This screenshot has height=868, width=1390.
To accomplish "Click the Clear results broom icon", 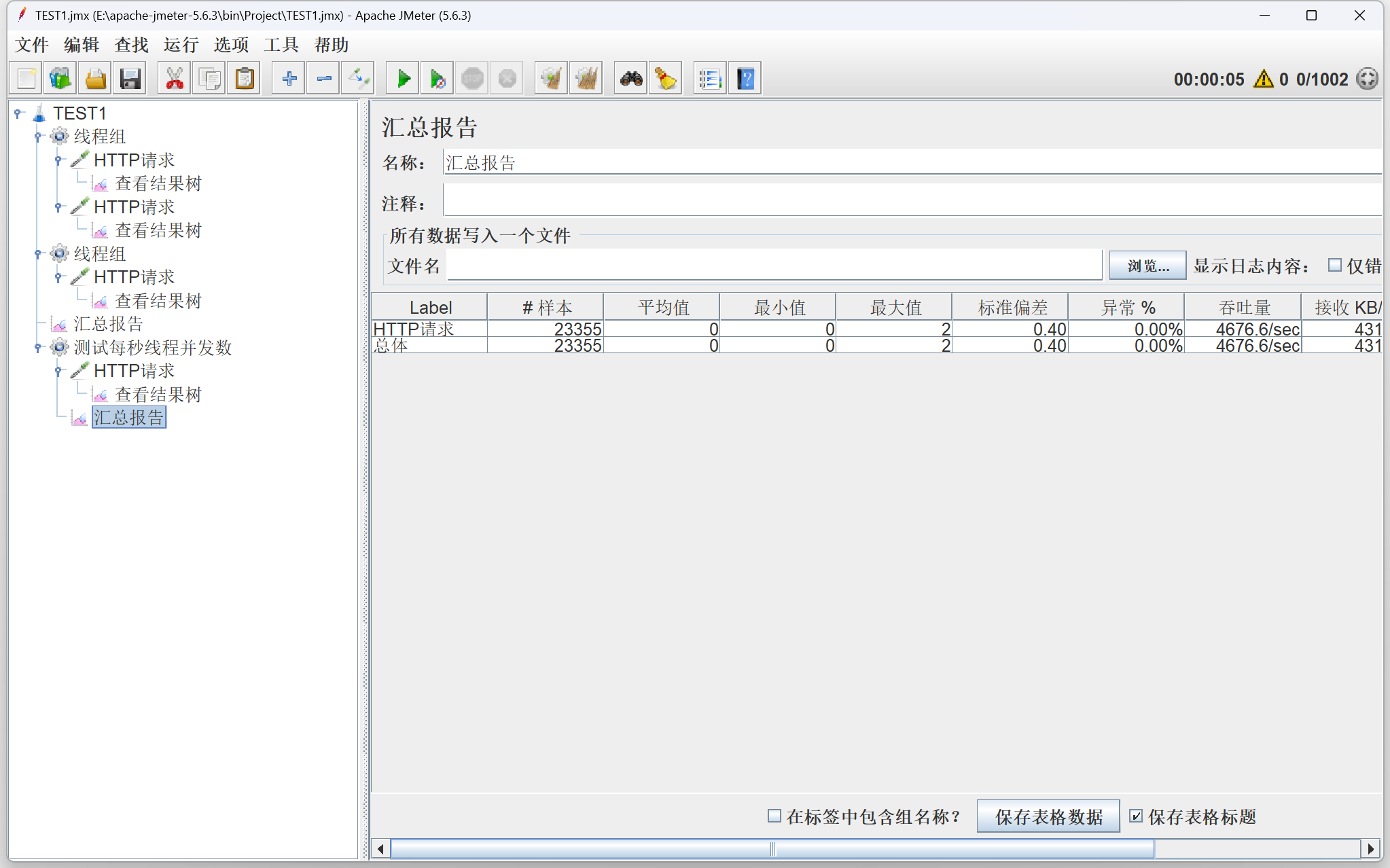I will point(552,79).
